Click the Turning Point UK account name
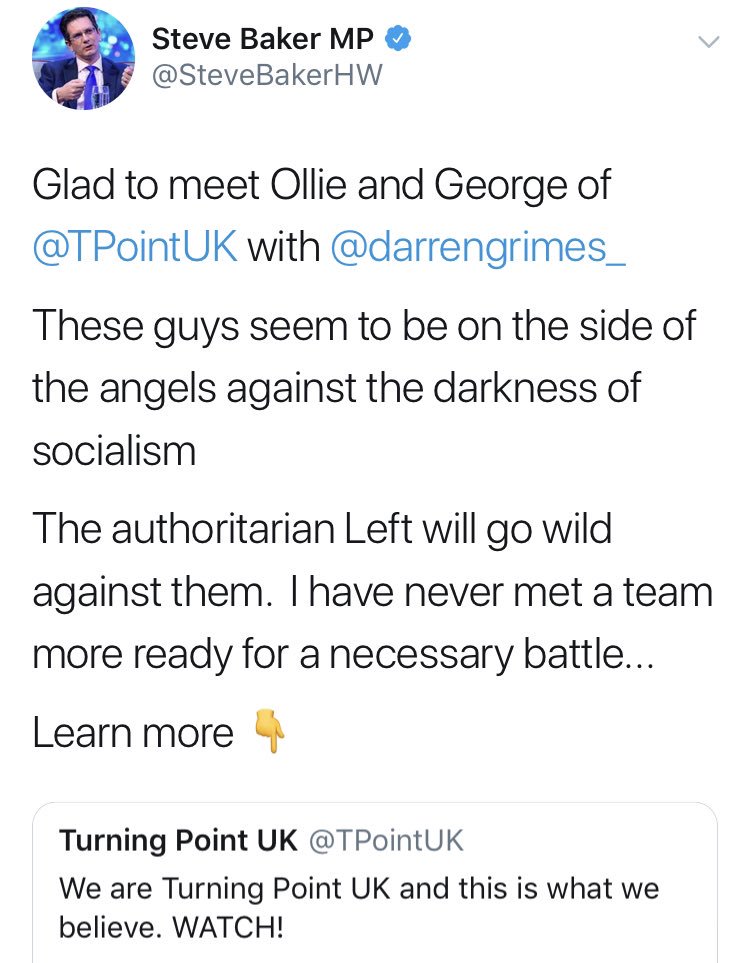This screenshot has width=750, height=963. (178, 840)
